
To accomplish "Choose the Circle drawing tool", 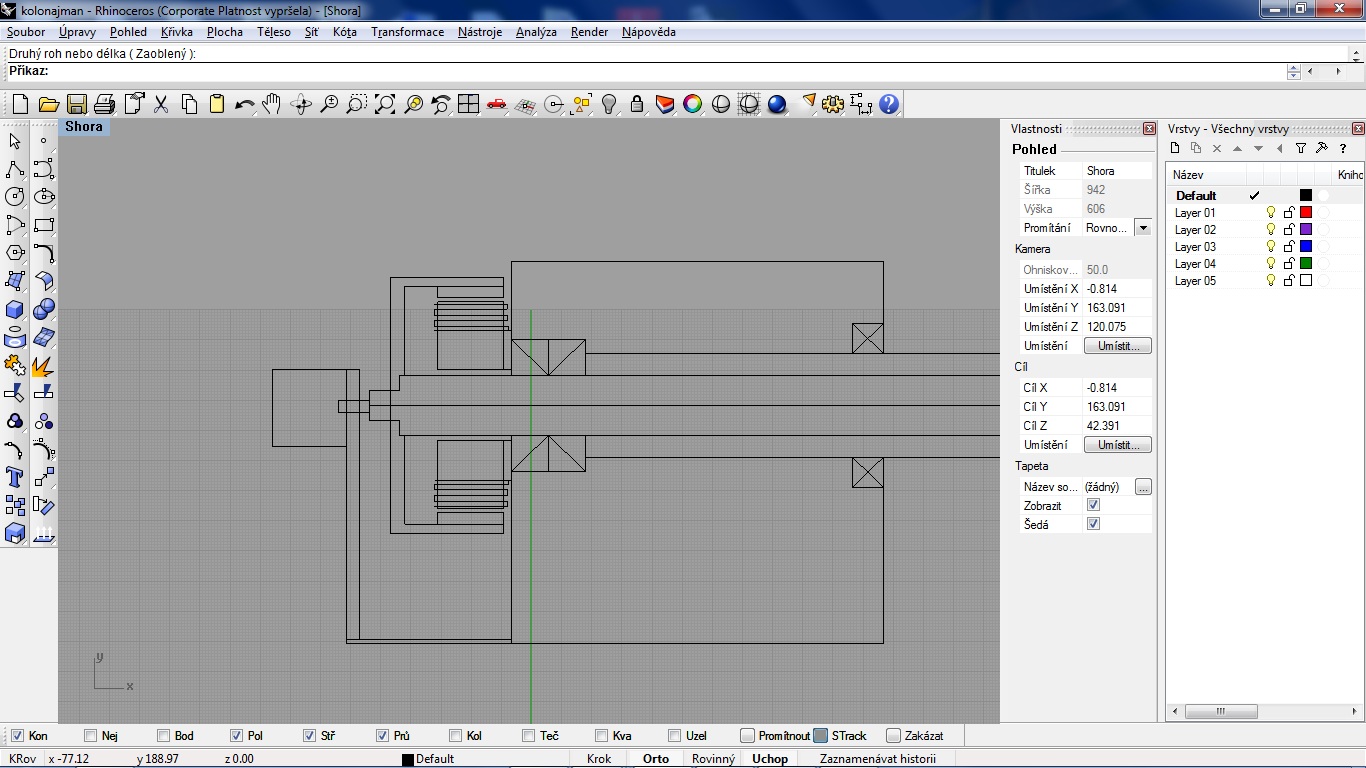I will tap(15, 197).
